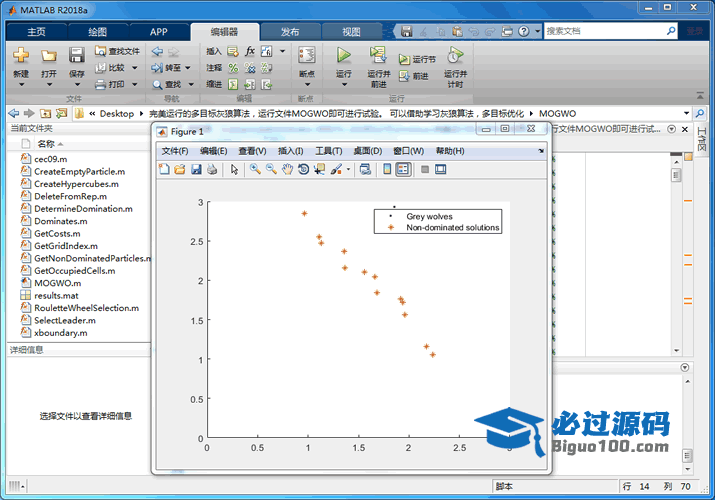Viewport: 715px width, 500px height.
Task: Open the 工具(T) menu in Figure window
Action: coord(329,151)
